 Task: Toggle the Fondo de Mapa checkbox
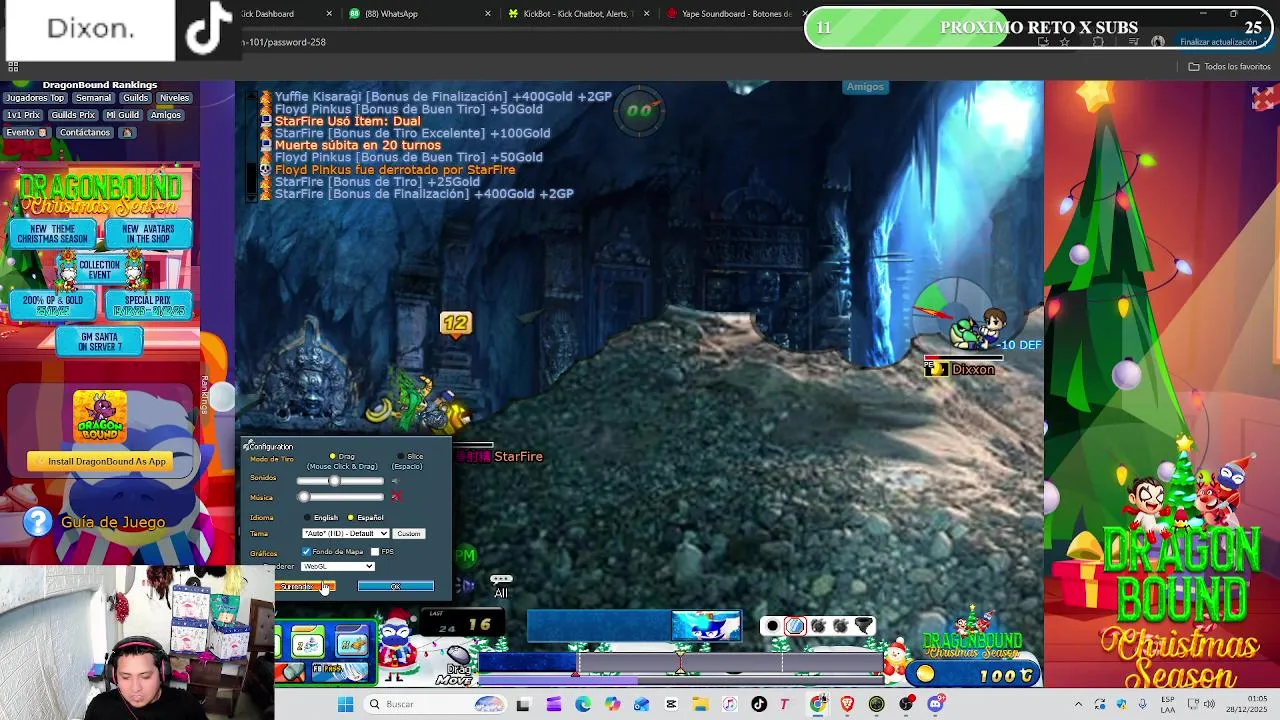[306, 552]
